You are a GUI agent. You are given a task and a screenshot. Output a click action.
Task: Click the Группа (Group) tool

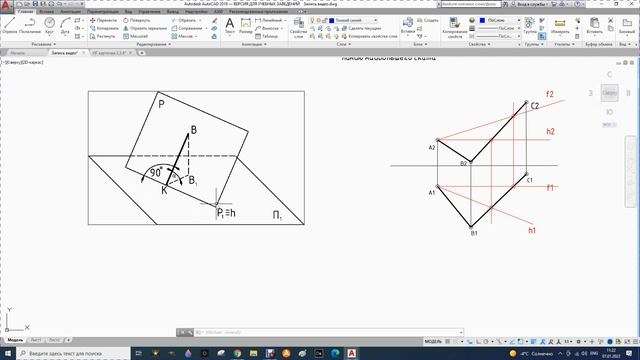click(x=530, y=25)
